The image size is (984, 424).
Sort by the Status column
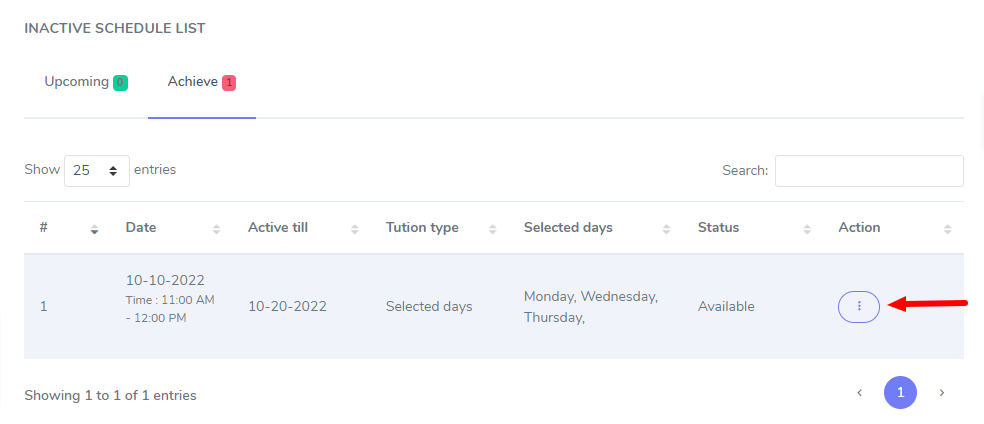tap(807, 229)
